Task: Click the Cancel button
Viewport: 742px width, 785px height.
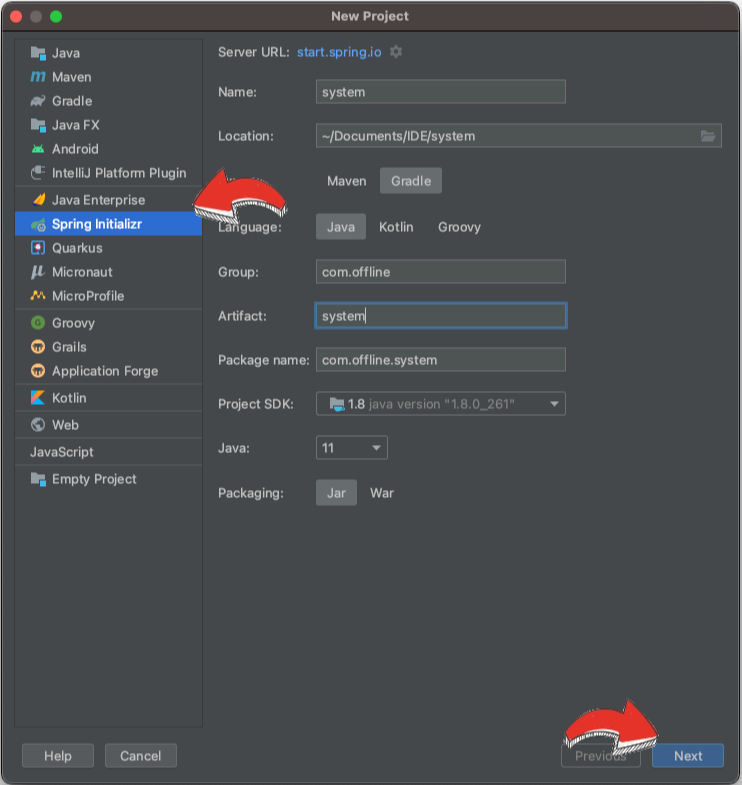Action: [141, 756]
